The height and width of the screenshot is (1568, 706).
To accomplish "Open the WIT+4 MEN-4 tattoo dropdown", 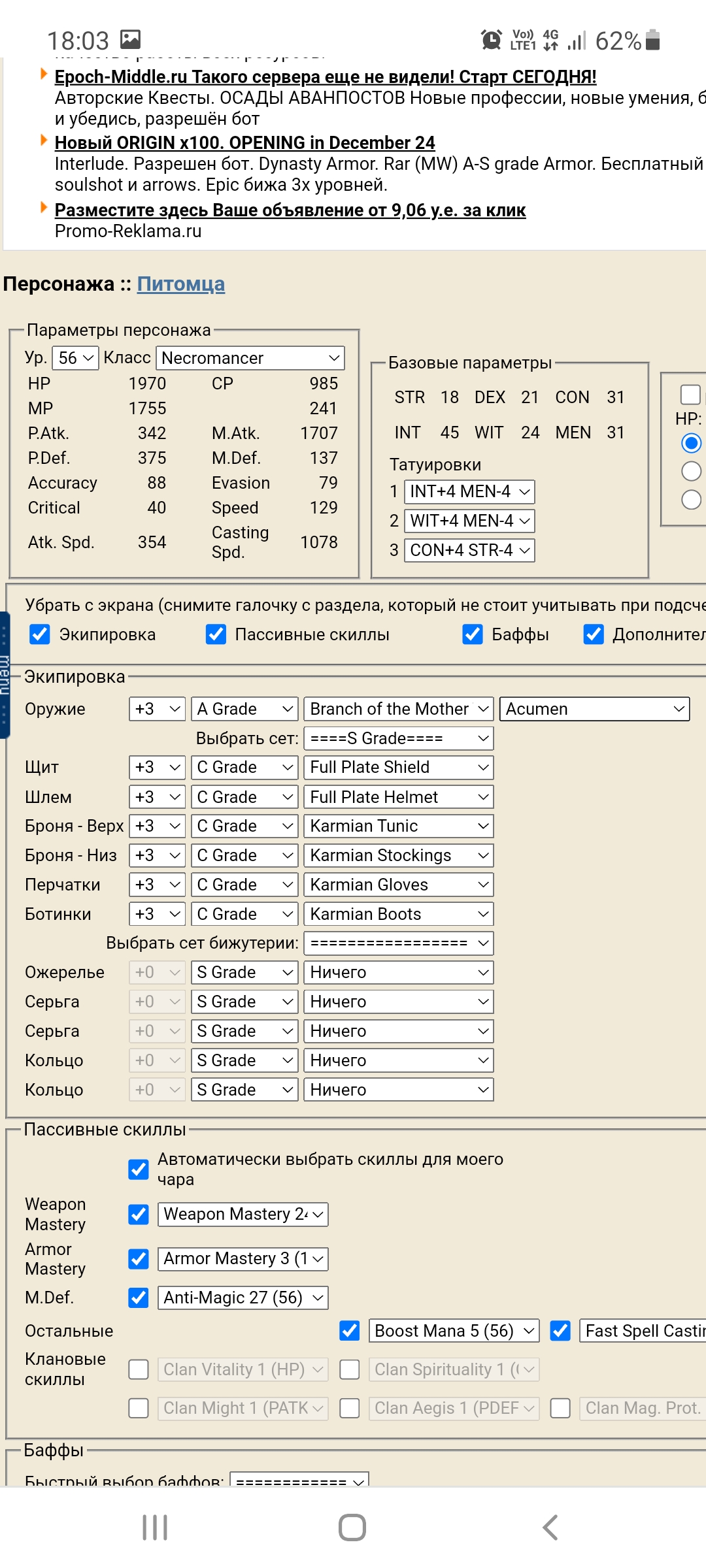I will (469, 521).
